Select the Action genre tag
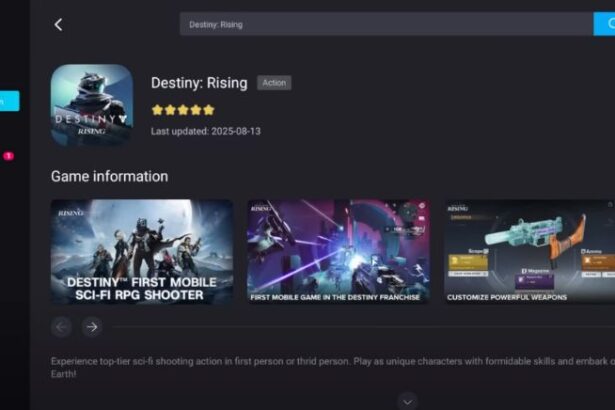This screenshot has height=410, width=615. pyautogui.click(x=274, y=83)
